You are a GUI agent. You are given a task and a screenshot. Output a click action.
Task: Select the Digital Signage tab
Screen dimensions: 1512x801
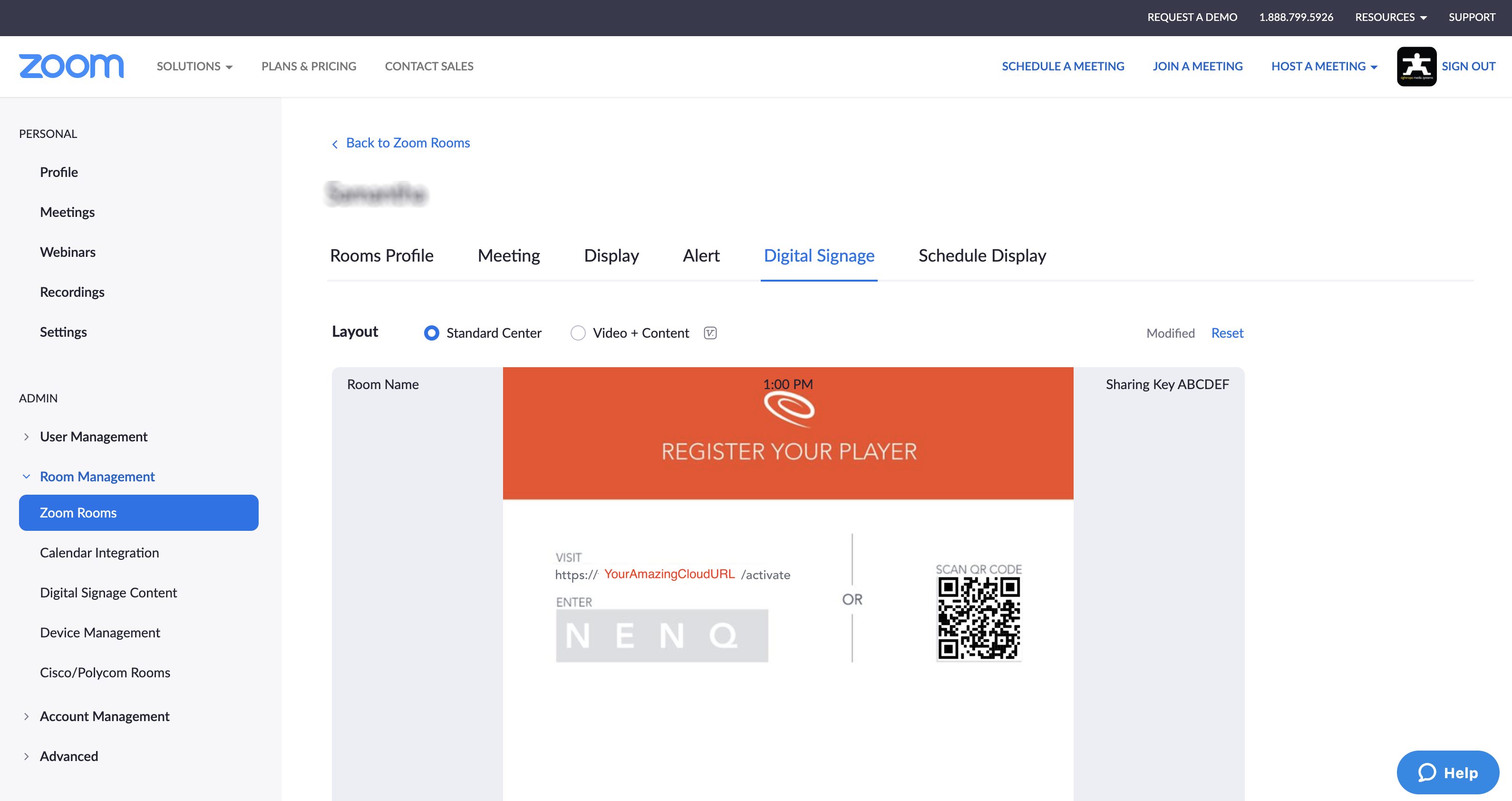(x=819, y=255)
